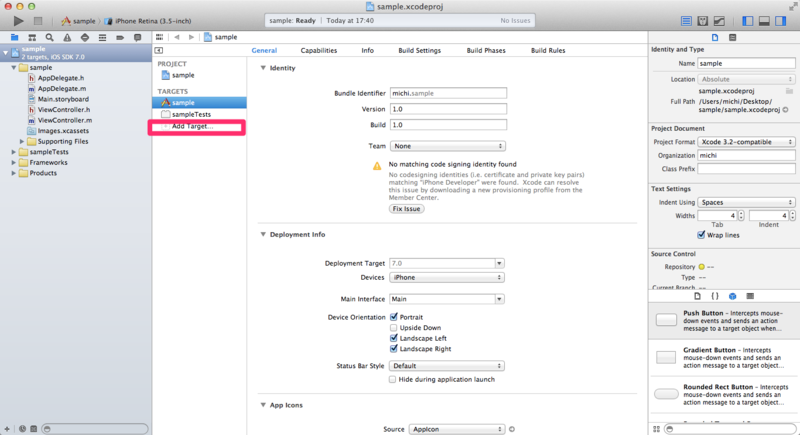Switch to the Build Settings tab

419,50
